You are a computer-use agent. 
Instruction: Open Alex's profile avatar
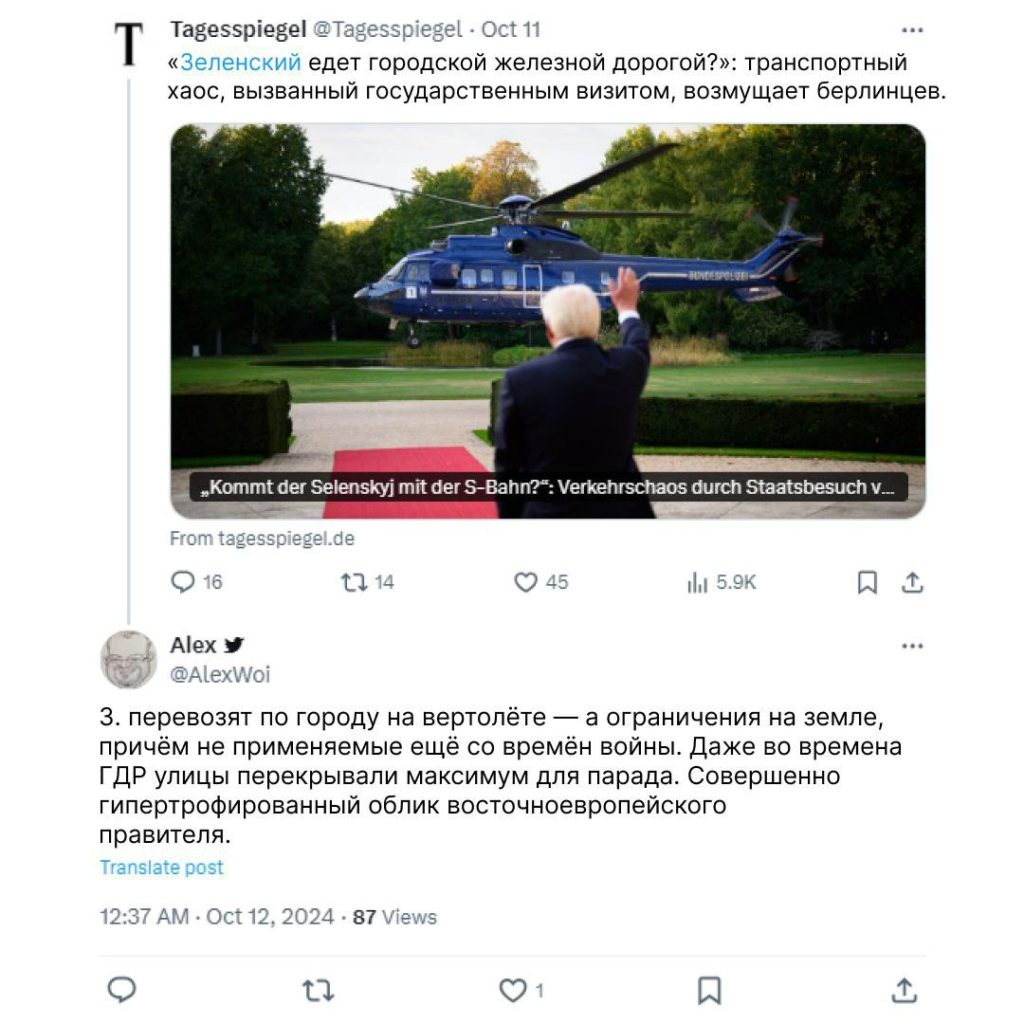(x=128, y=660)
